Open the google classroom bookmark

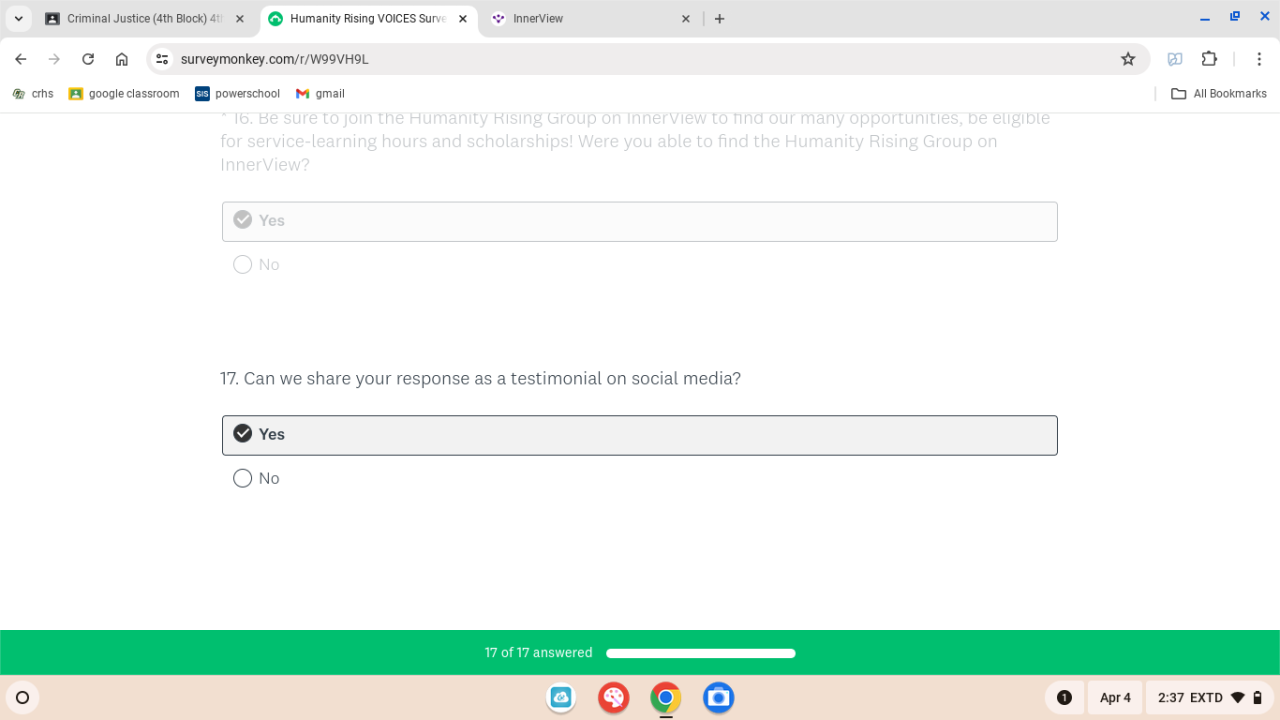(124, 94)
